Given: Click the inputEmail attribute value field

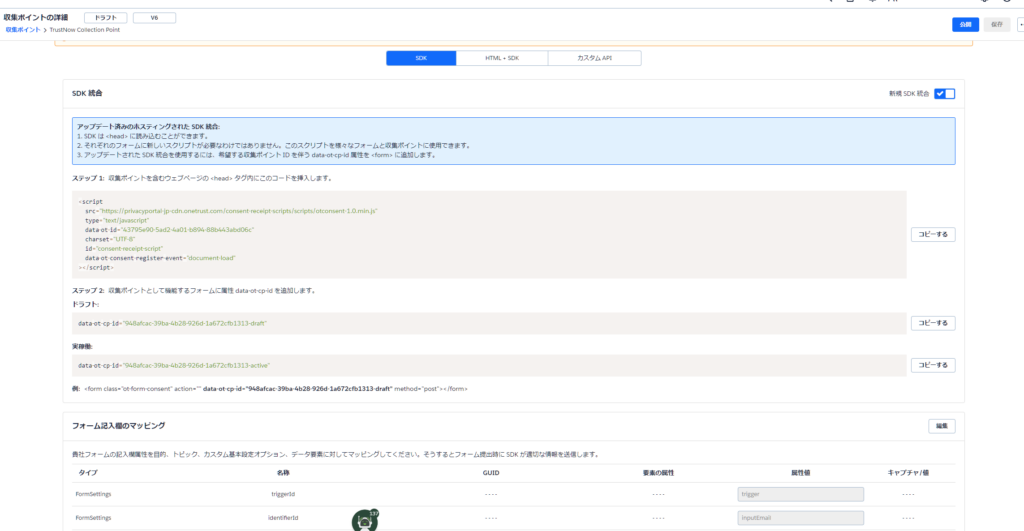Looking at the screenshot, I should tap(800, 518).
